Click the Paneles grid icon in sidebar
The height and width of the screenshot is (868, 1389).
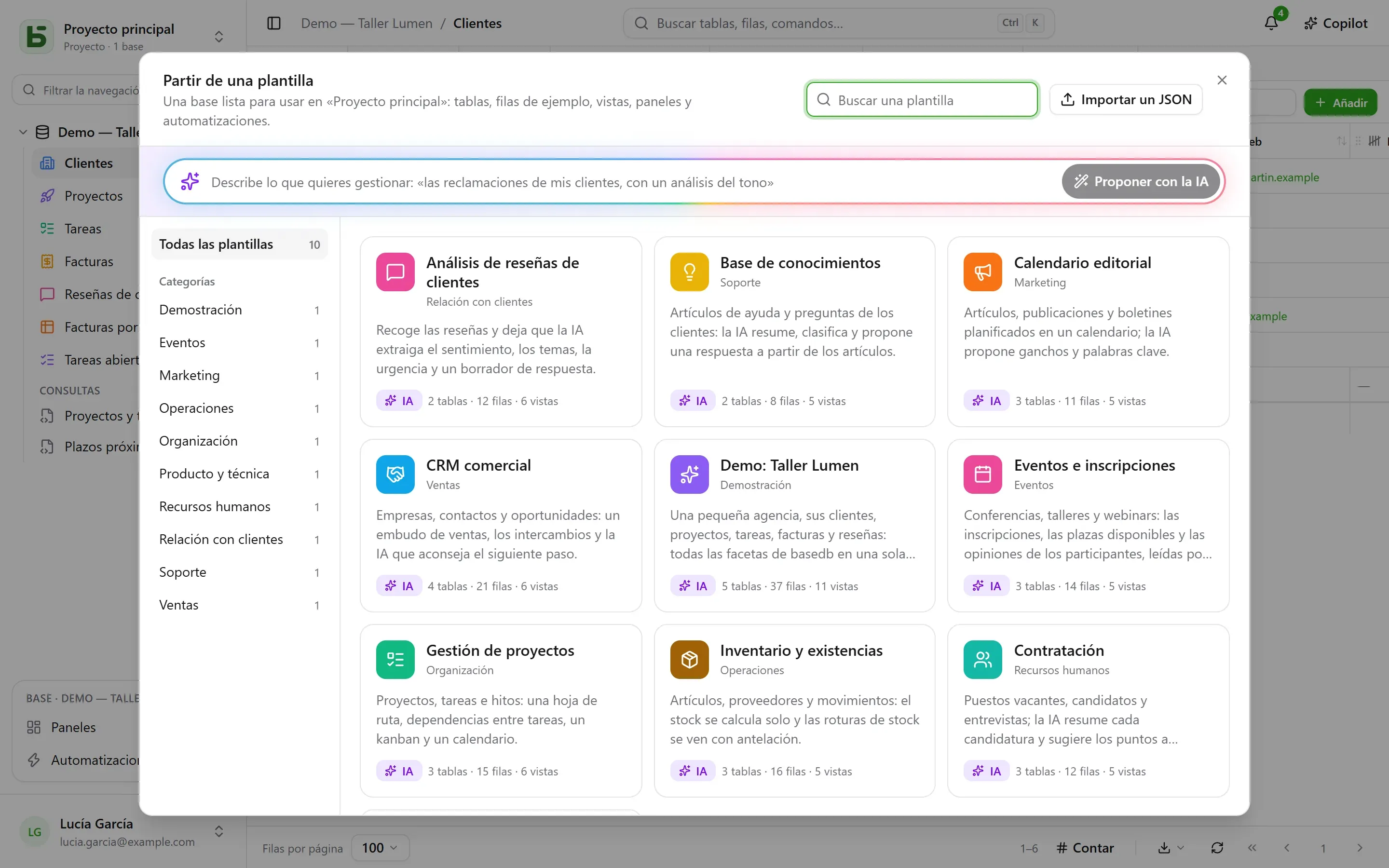pos(34,727)
